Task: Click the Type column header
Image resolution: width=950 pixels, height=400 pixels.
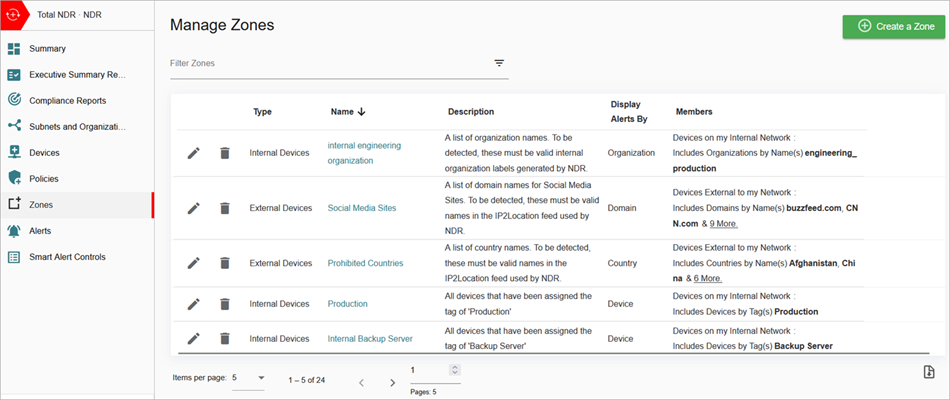Action: click(x=262, y=112)
